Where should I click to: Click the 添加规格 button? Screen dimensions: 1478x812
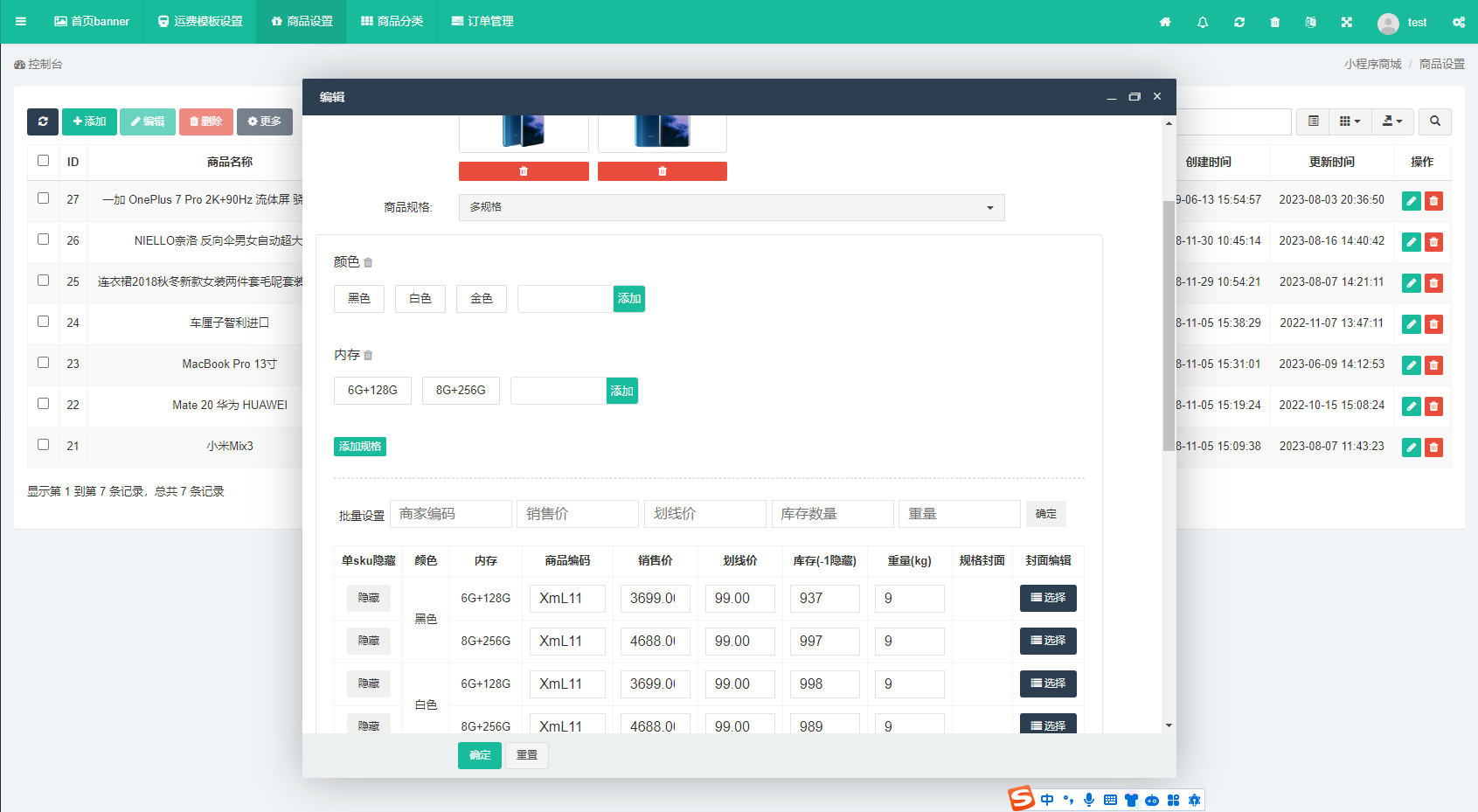coord(359,447)
